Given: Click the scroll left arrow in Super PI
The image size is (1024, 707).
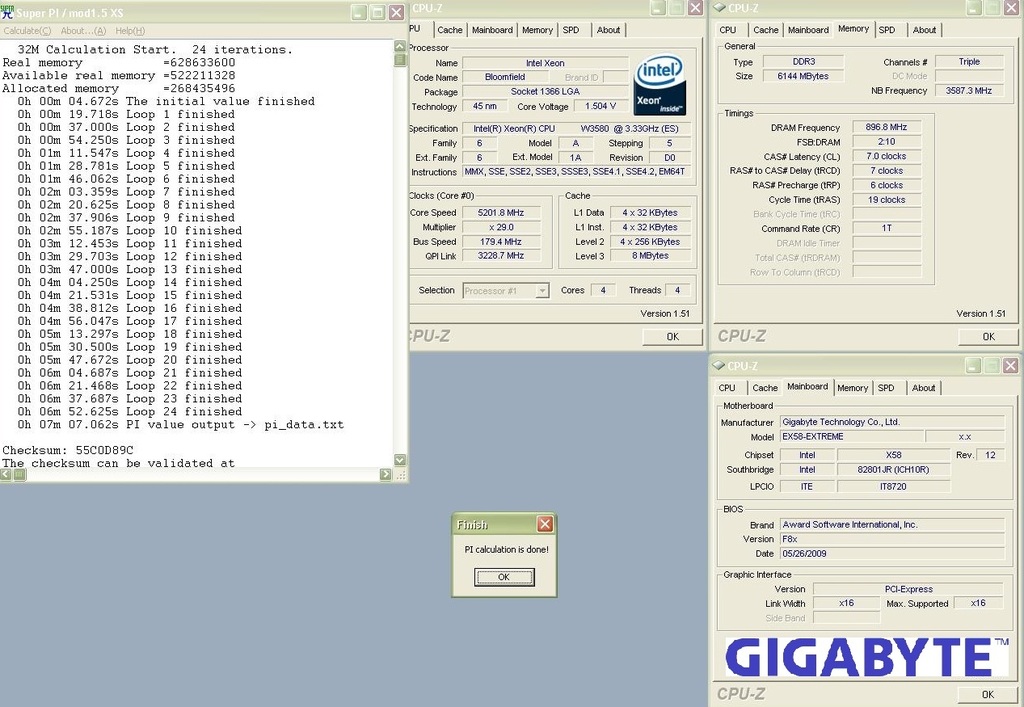Looking at the screenshot, I should 6,475.
